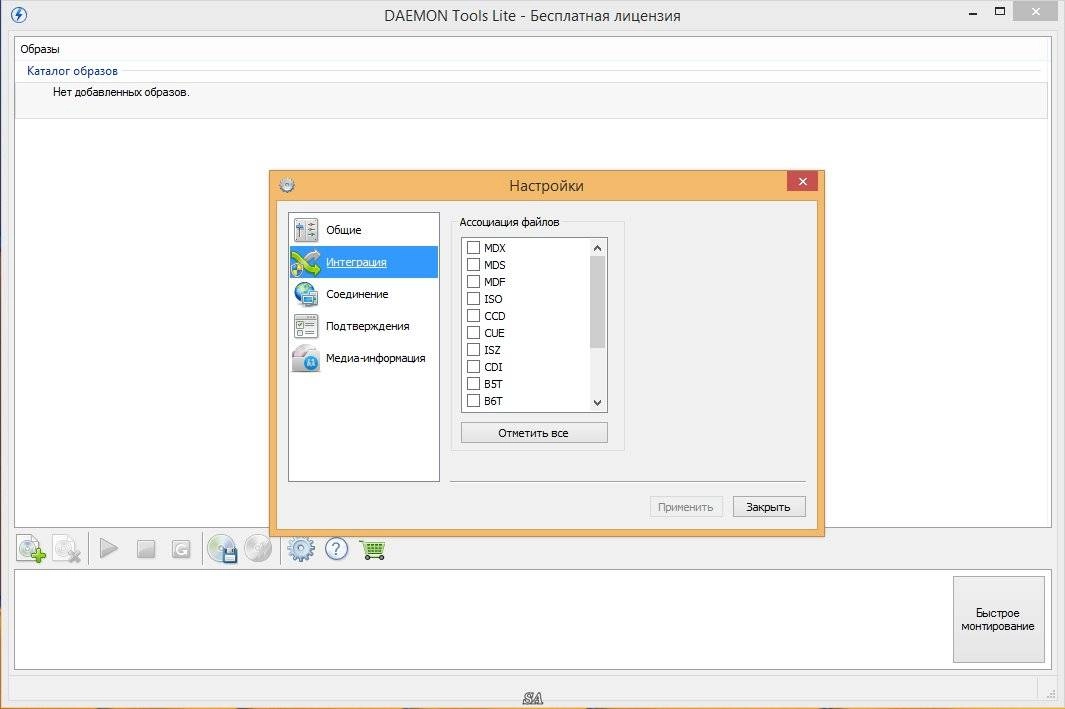The image size is (1065, 709).
Task: Open Preferences with the gear icon
Action: tap(301, 549)
